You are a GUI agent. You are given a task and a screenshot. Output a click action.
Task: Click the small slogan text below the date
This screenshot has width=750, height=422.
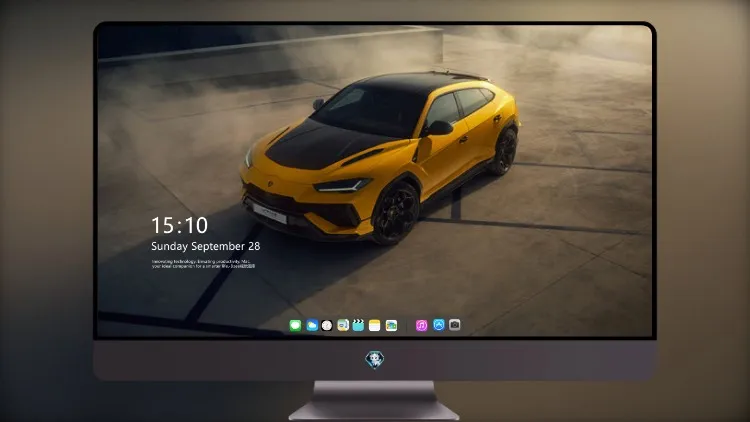tap(203, 264)
